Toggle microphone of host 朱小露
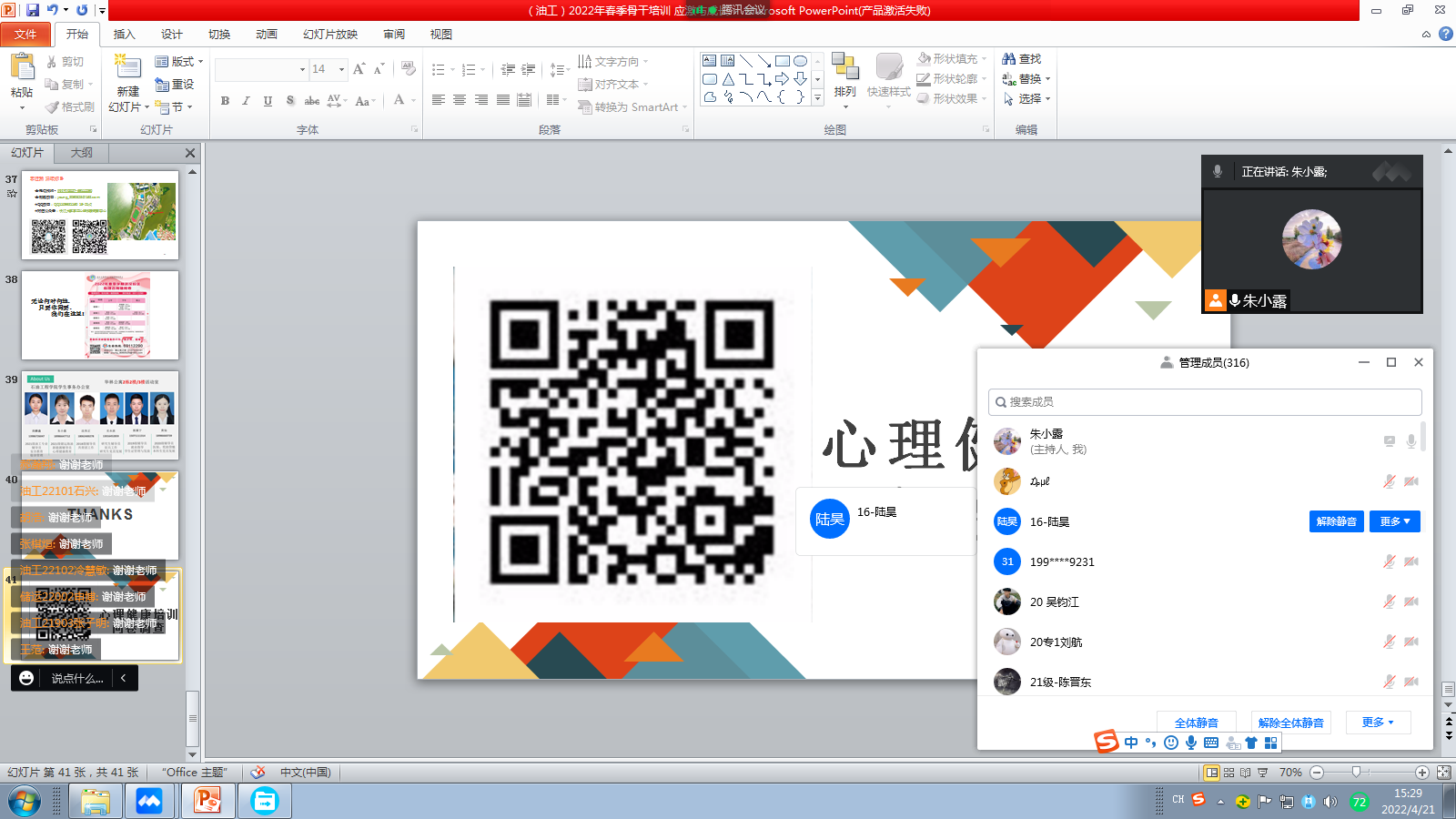Image resolution: width=1456 pixels, height=819 pixels. pos(1410,441)
